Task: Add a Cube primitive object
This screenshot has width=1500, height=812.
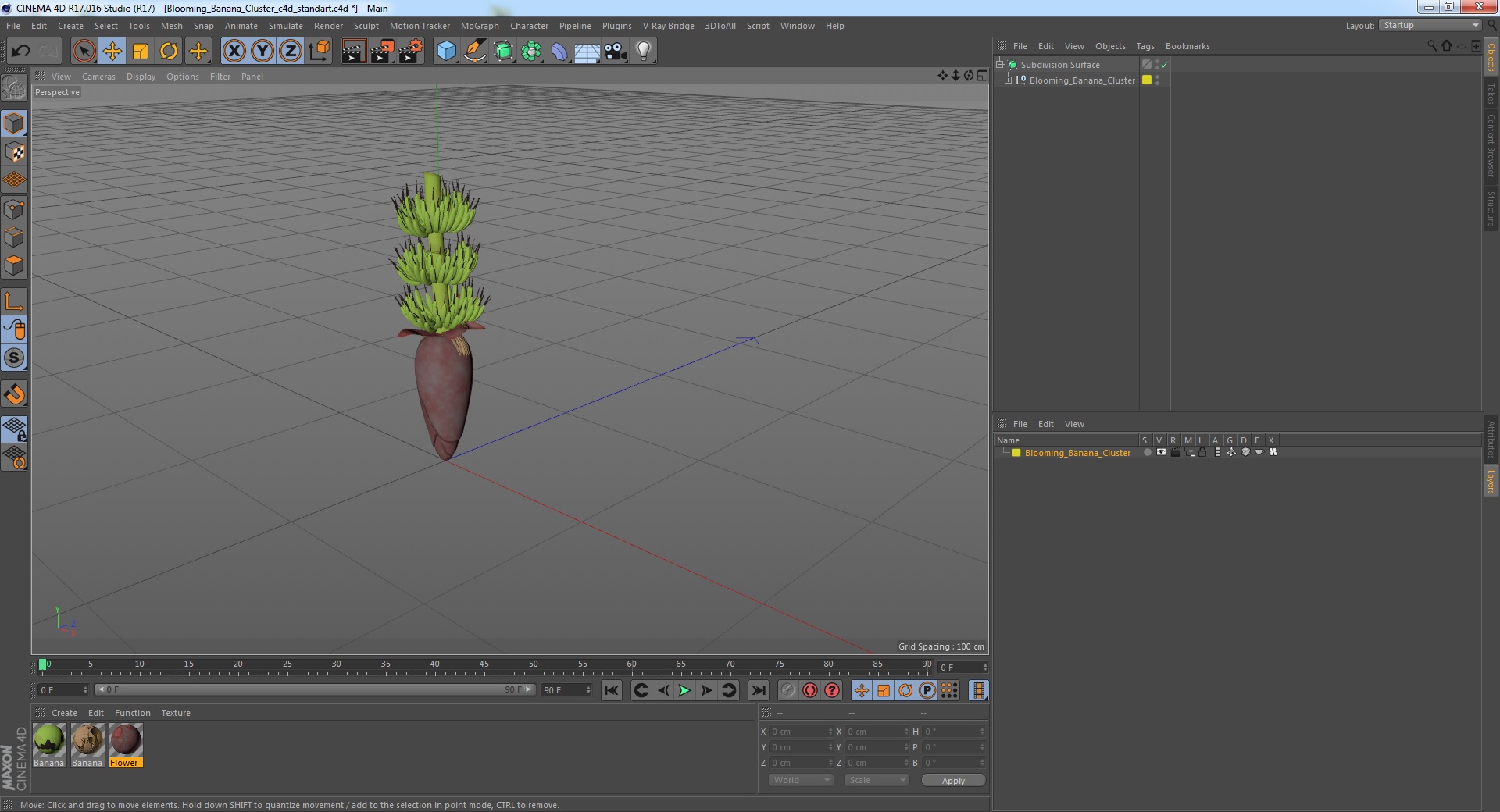Action: tap(446, 52)
